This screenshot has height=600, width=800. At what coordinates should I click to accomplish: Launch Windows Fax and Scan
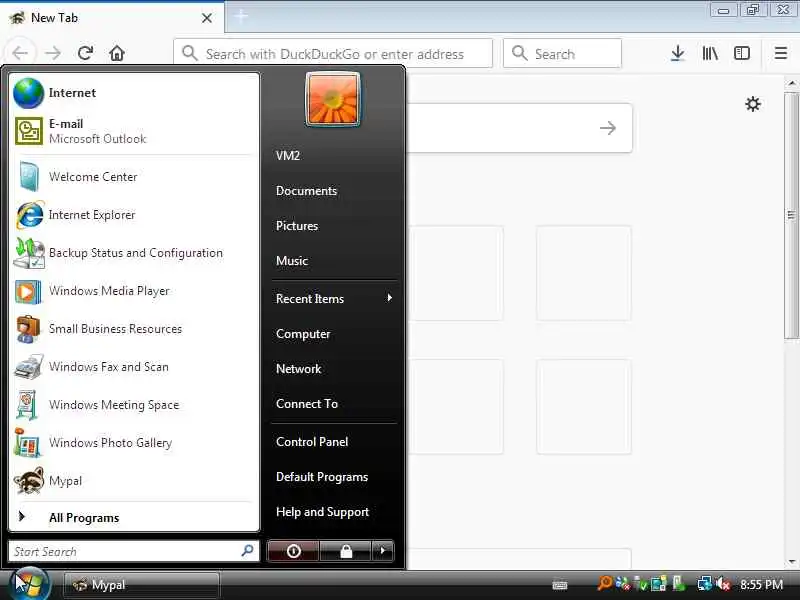(134, 367)
